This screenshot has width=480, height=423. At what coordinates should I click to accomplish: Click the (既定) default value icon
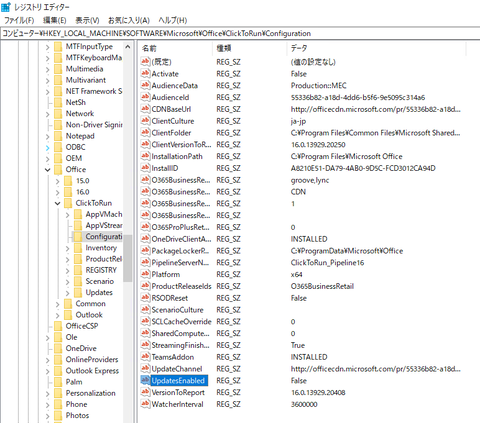tap(145, 62)
